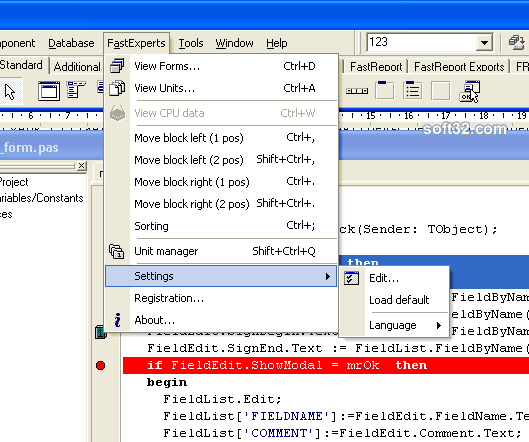This screenshot has width=529, height=442.
Task: Choose the Unit manager menu item
Action: [x=221, y=251]
